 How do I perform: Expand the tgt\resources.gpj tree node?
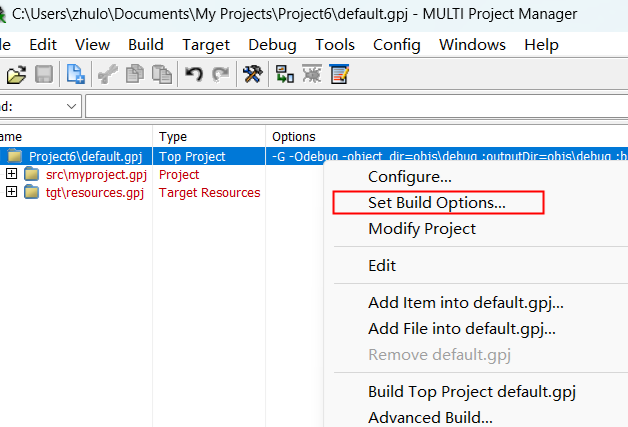click(x=12, y=192)
